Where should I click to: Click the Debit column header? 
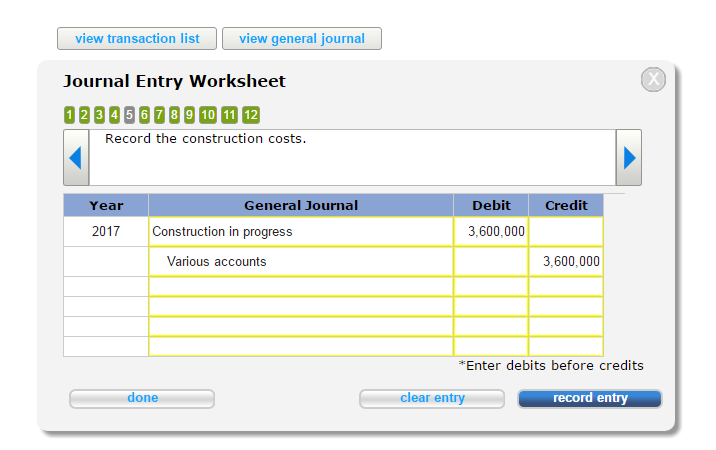point(491,205)
